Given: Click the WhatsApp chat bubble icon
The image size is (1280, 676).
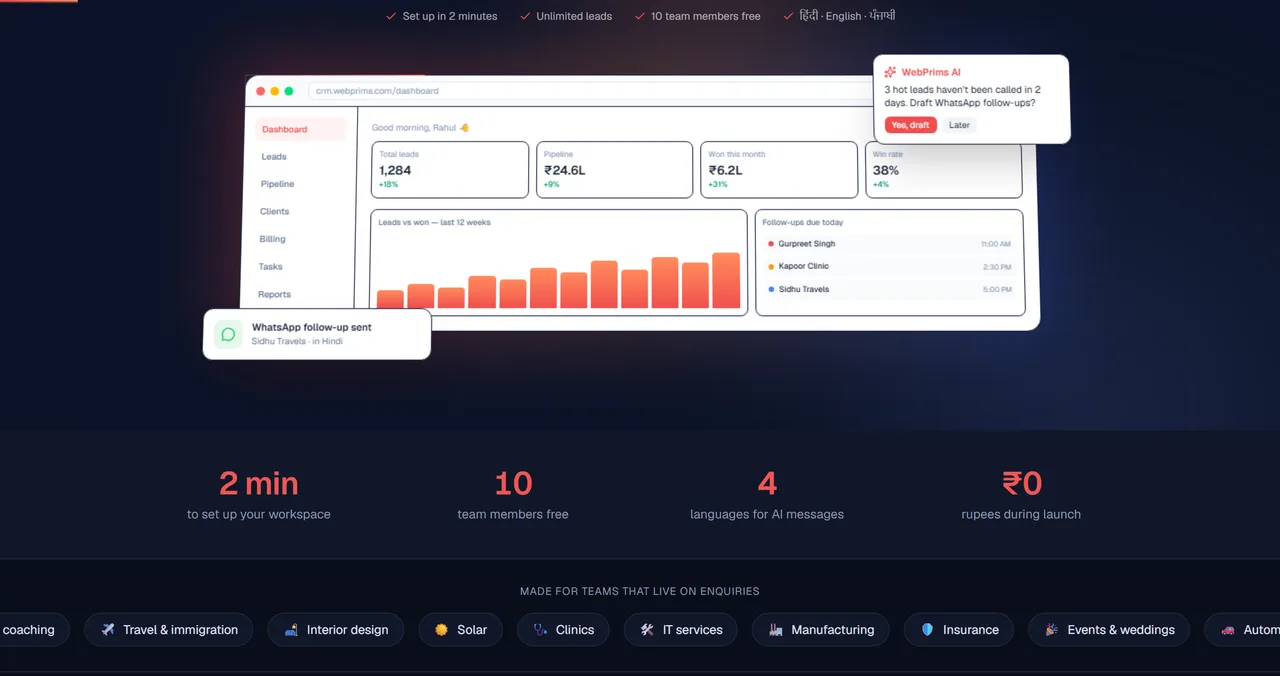Looking at the screenshot, I should 228,335.
